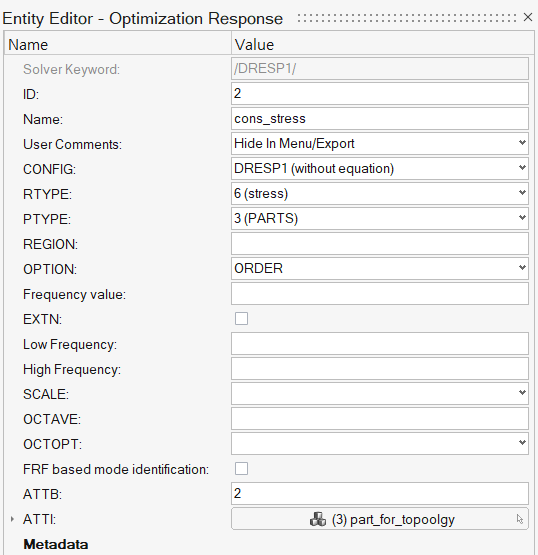Open the User Comments dropdown

pyautogui.click(x=380, y=143)
